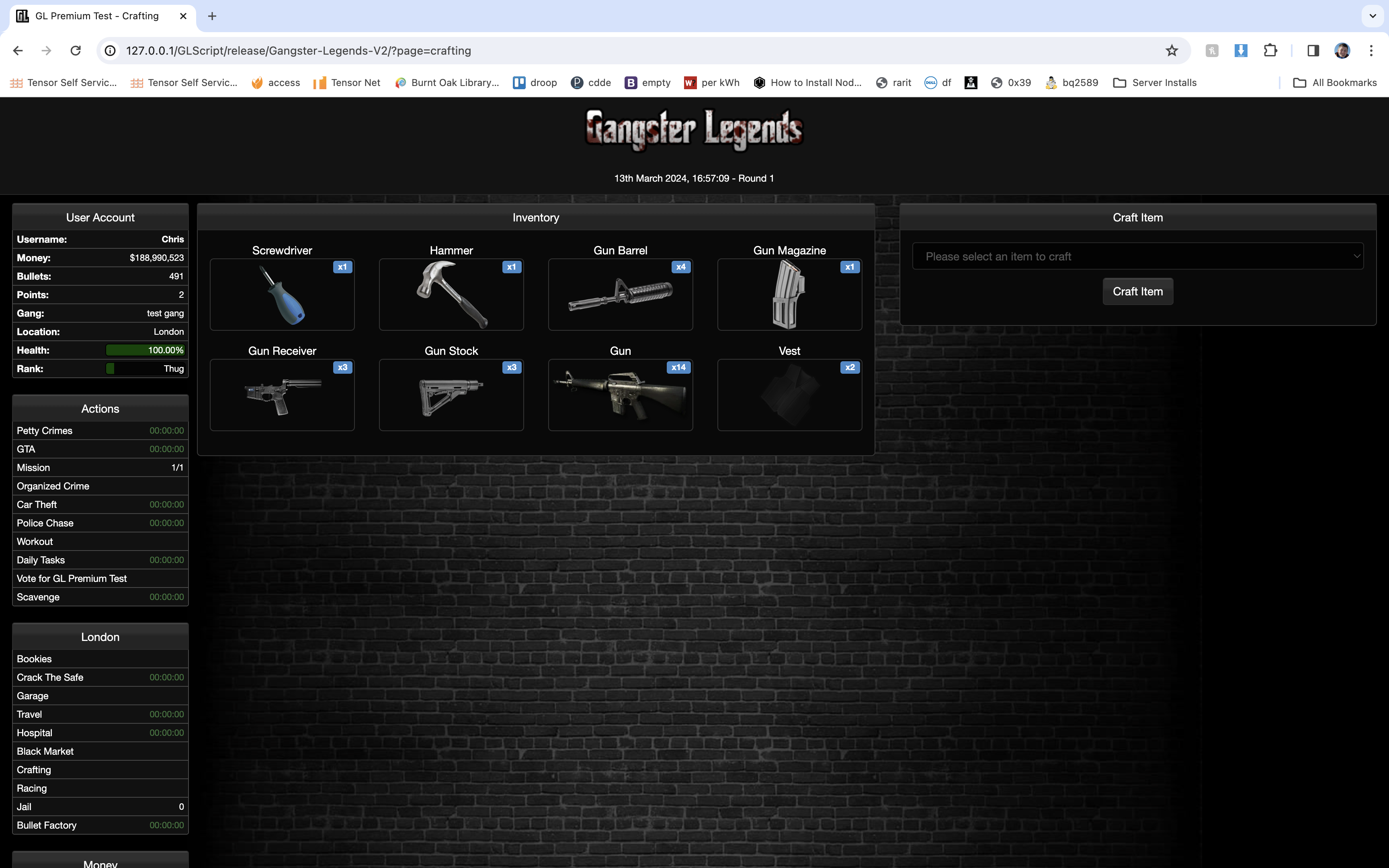Click the green Health progress bar
Viewport: 1389px width, 868px height.
coord(145,350)
